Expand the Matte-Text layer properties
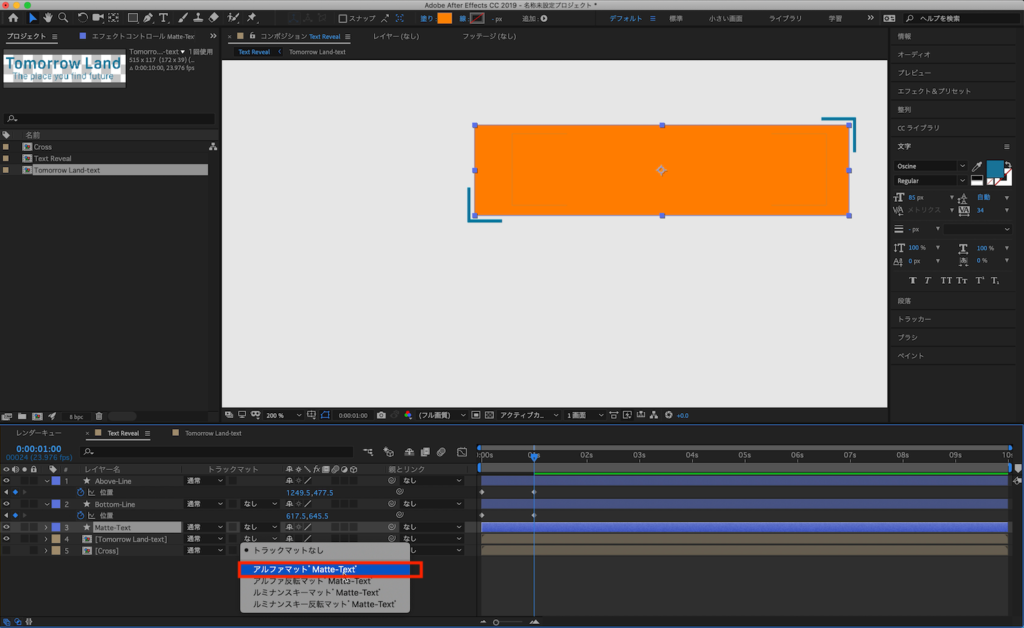The image size is (1024, 628). coord(45,527)
